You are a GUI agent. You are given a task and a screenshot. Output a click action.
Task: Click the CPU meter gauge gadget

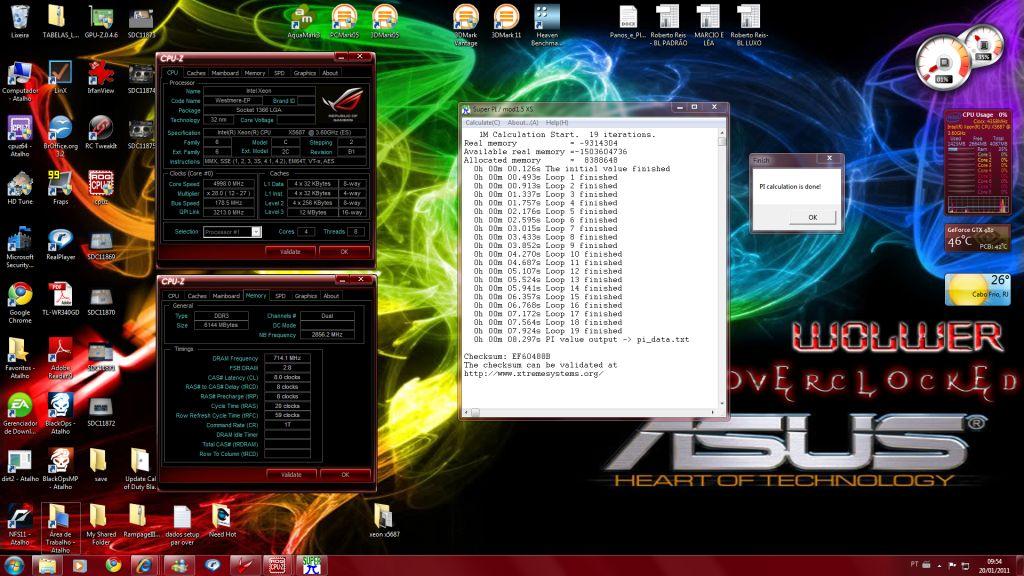(x=959, y=57)
